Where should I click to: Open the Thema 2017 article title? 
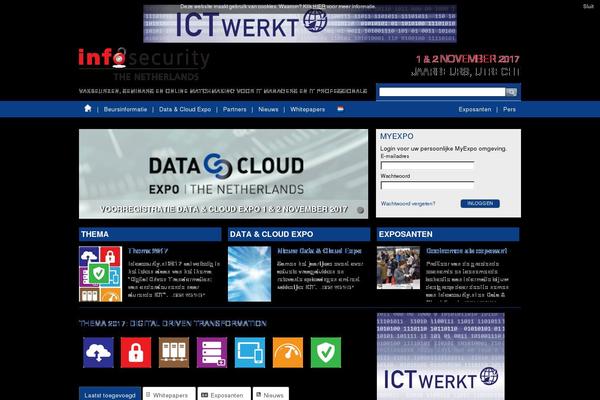[x=148, y=251]
